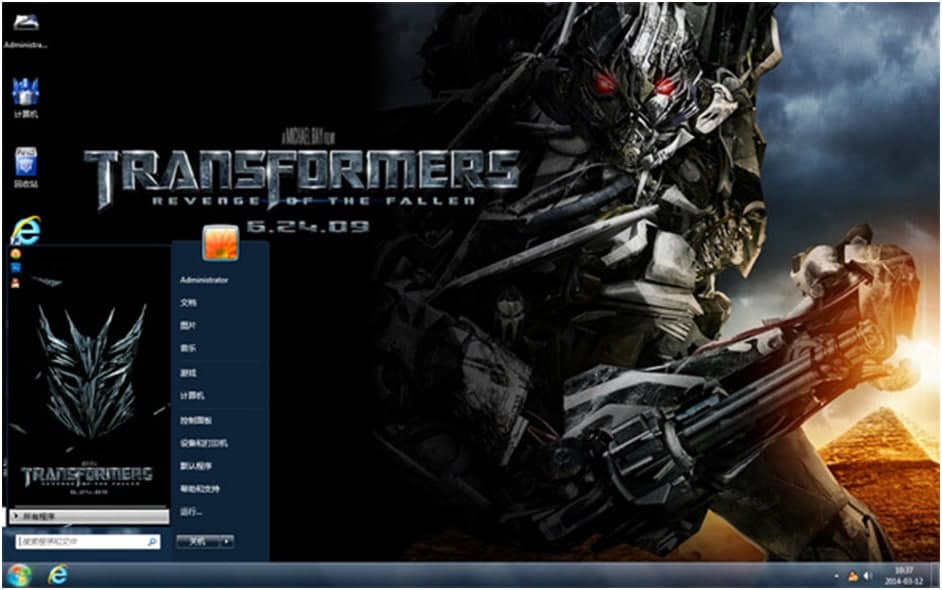Open Internet Explorer pinned on the taskbar
Image resolution: width=942 pixels, height=590 pixels.
(x=58, y=576)
